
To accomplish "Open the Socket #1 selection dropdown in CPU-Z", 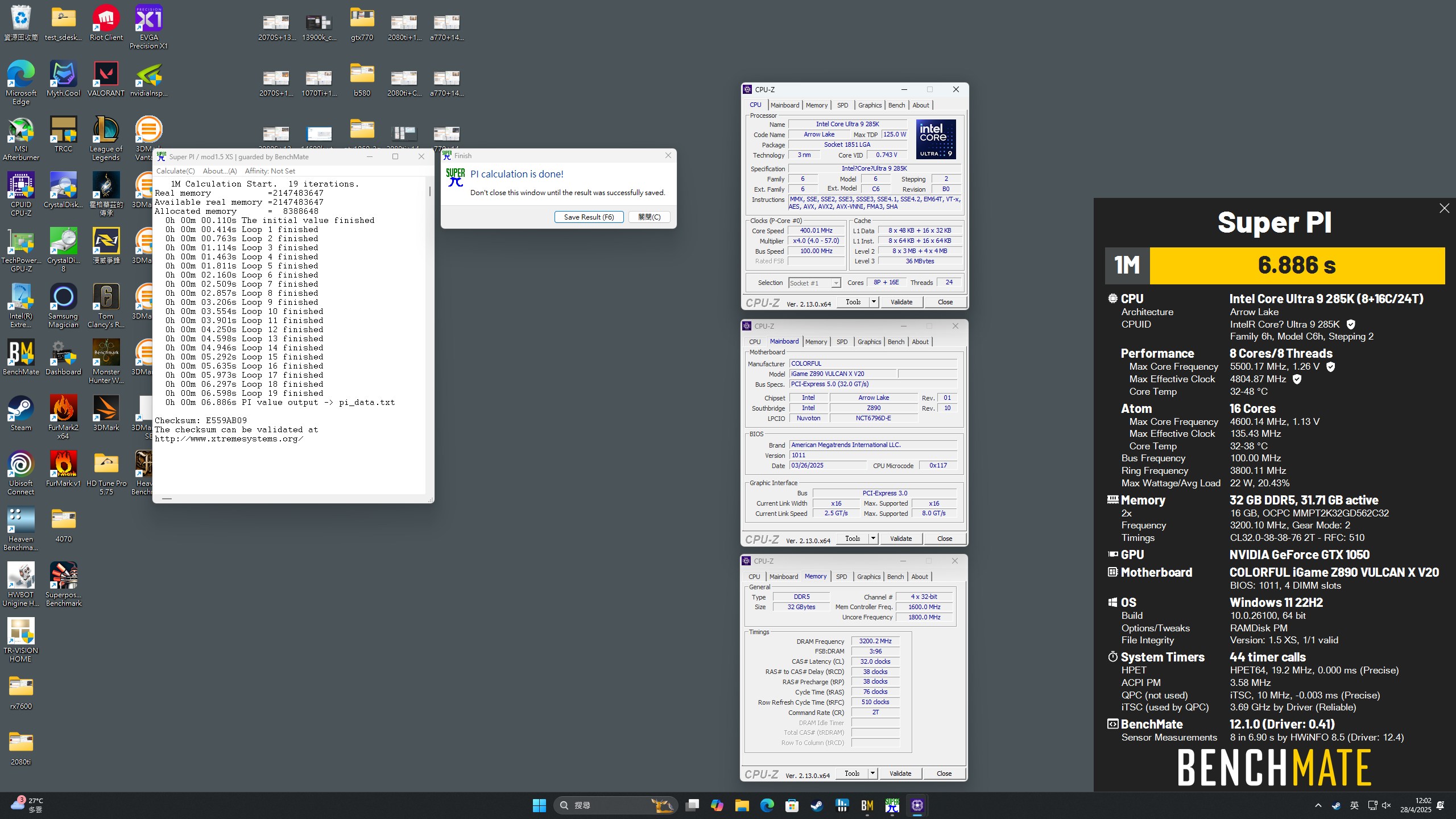I will click(x=814, y=283).
